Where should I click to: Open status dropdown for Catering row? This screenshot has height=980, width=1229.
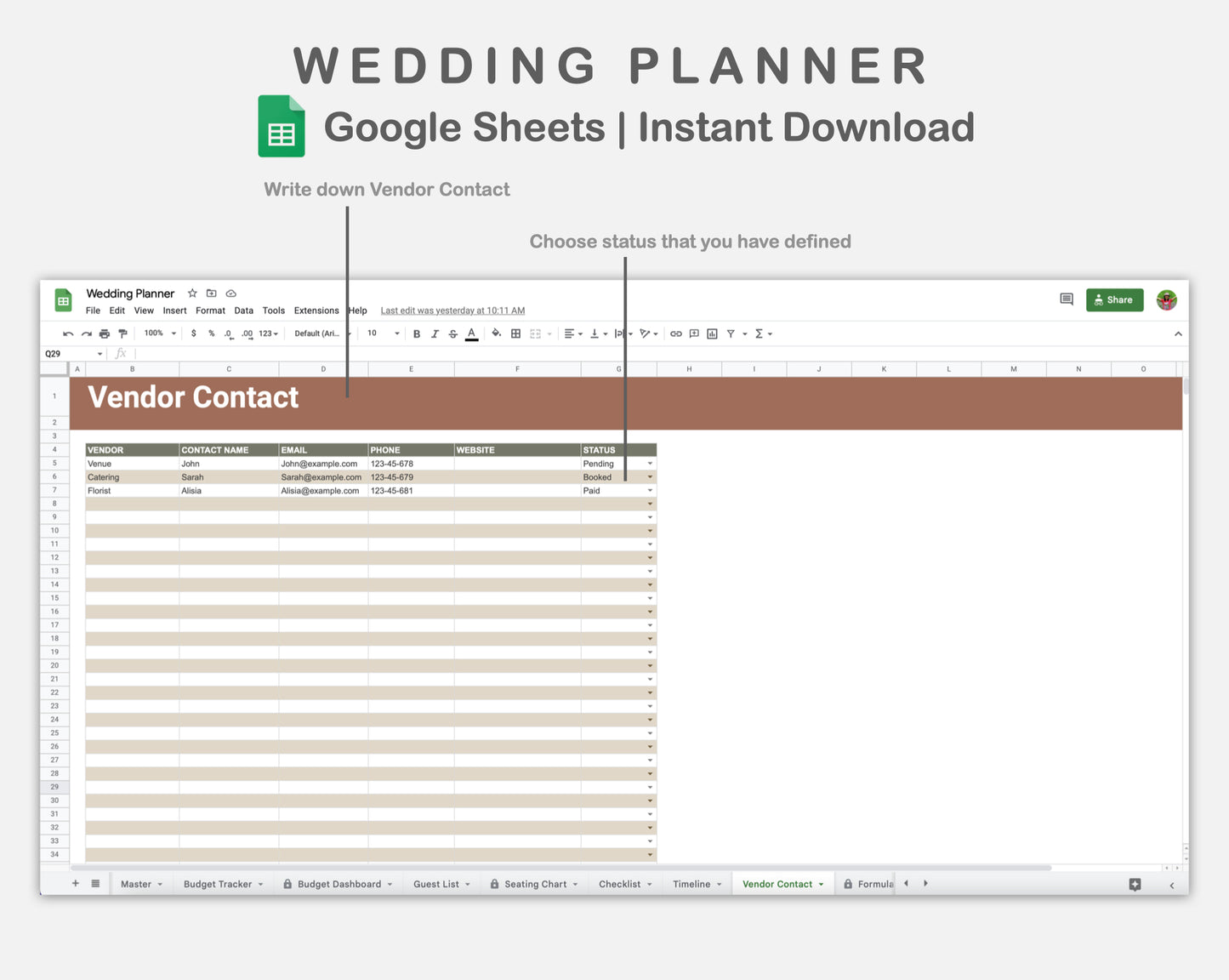(x=650, y=476)
